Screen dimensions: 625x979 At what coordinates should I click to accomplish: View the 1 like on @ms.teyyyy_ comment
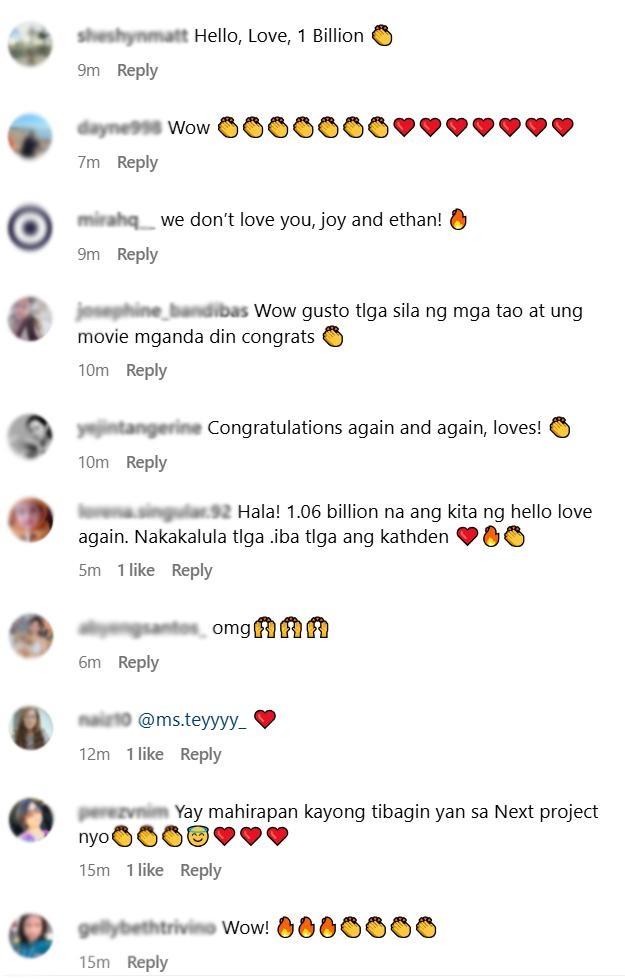[145, 754]
